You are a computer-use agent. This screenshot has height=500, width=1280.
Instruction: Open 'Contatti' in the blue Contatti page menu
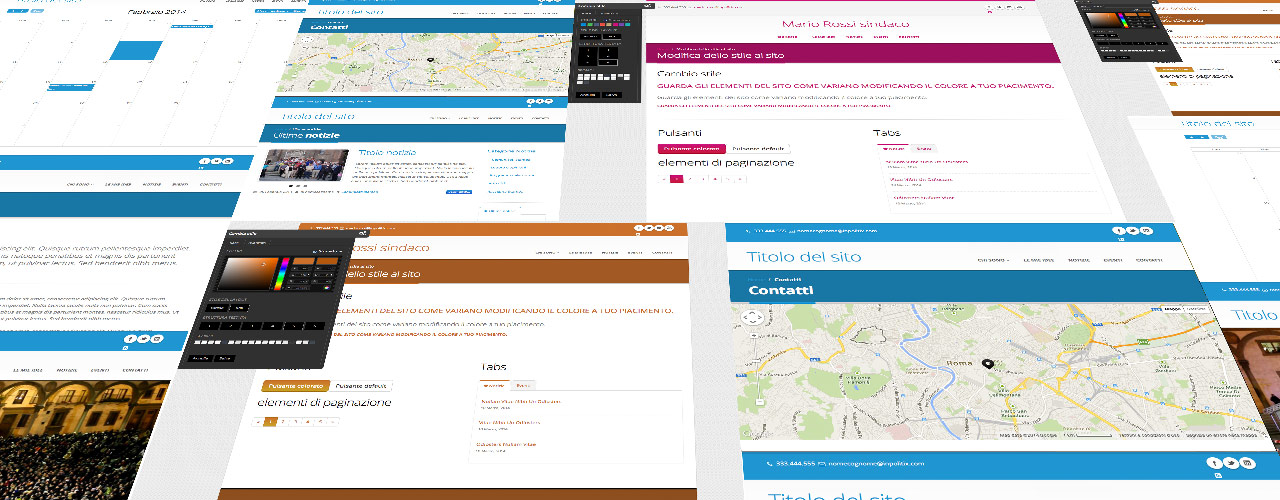pos(1149,260)
